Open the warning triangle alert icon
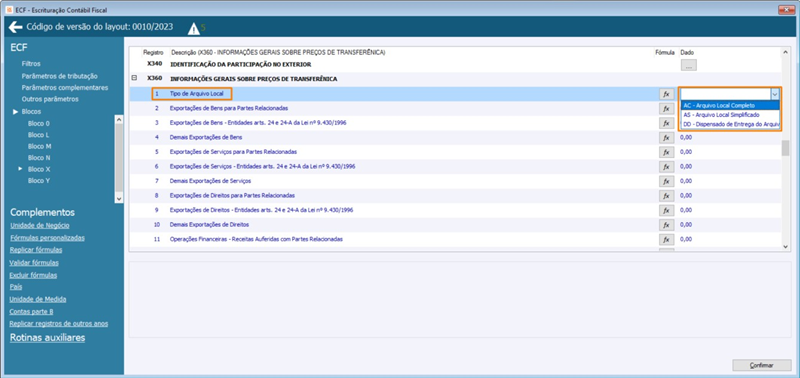Screen dimensions: 800x378 [x=194, y=29]
